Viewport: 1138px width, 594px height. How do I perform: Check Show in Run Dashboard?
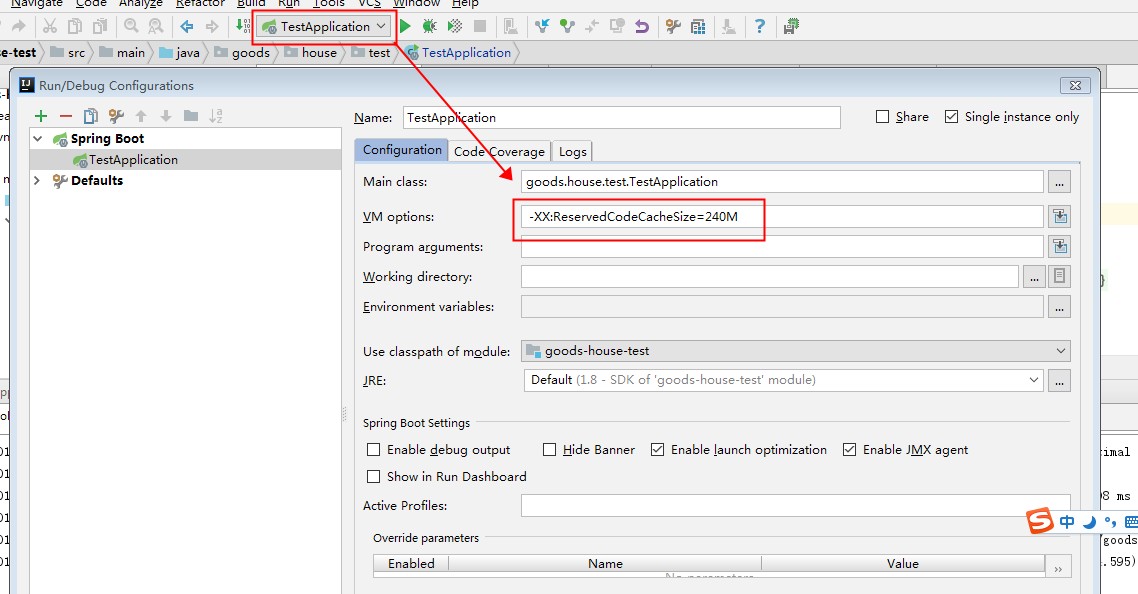(374, 477)
